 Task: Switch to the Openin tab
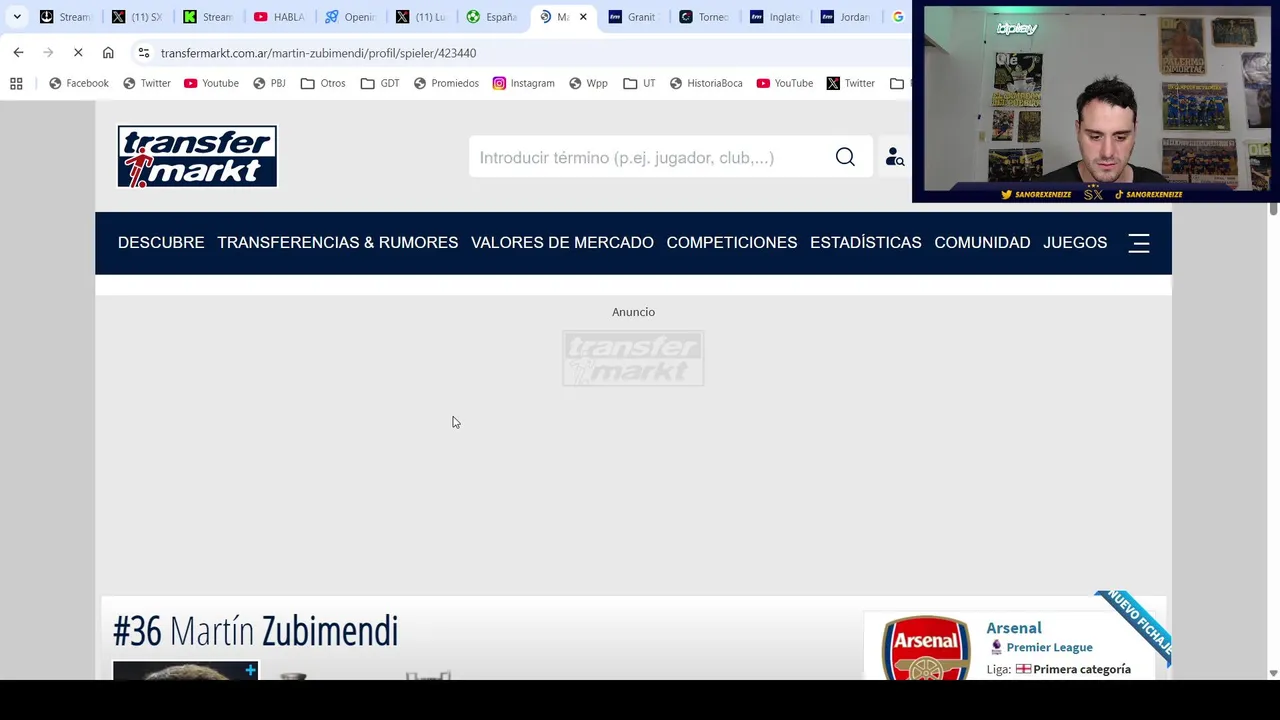tap(351, 17)
